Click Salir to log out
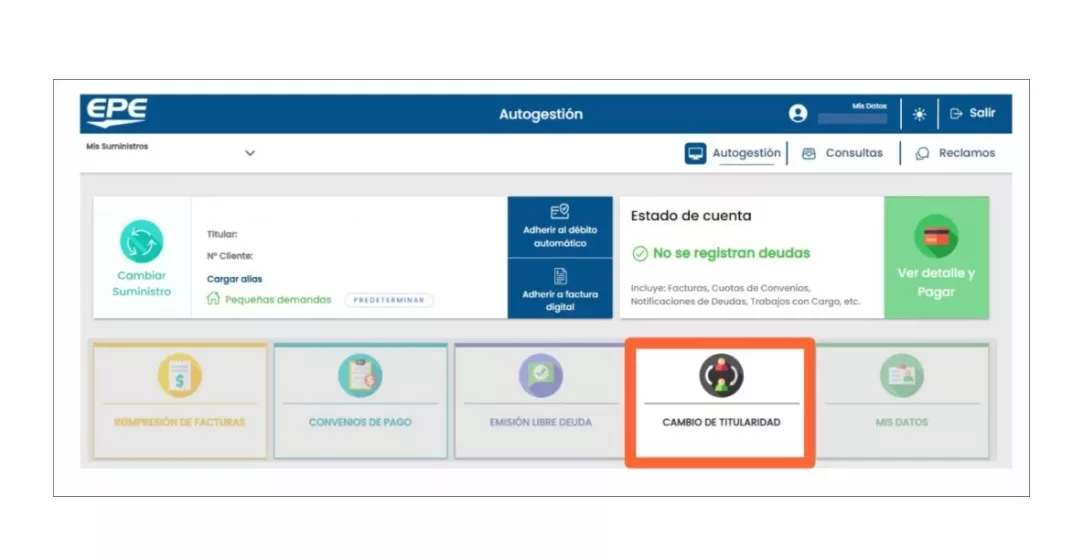The image size is (1080, 556). (973, 113)
